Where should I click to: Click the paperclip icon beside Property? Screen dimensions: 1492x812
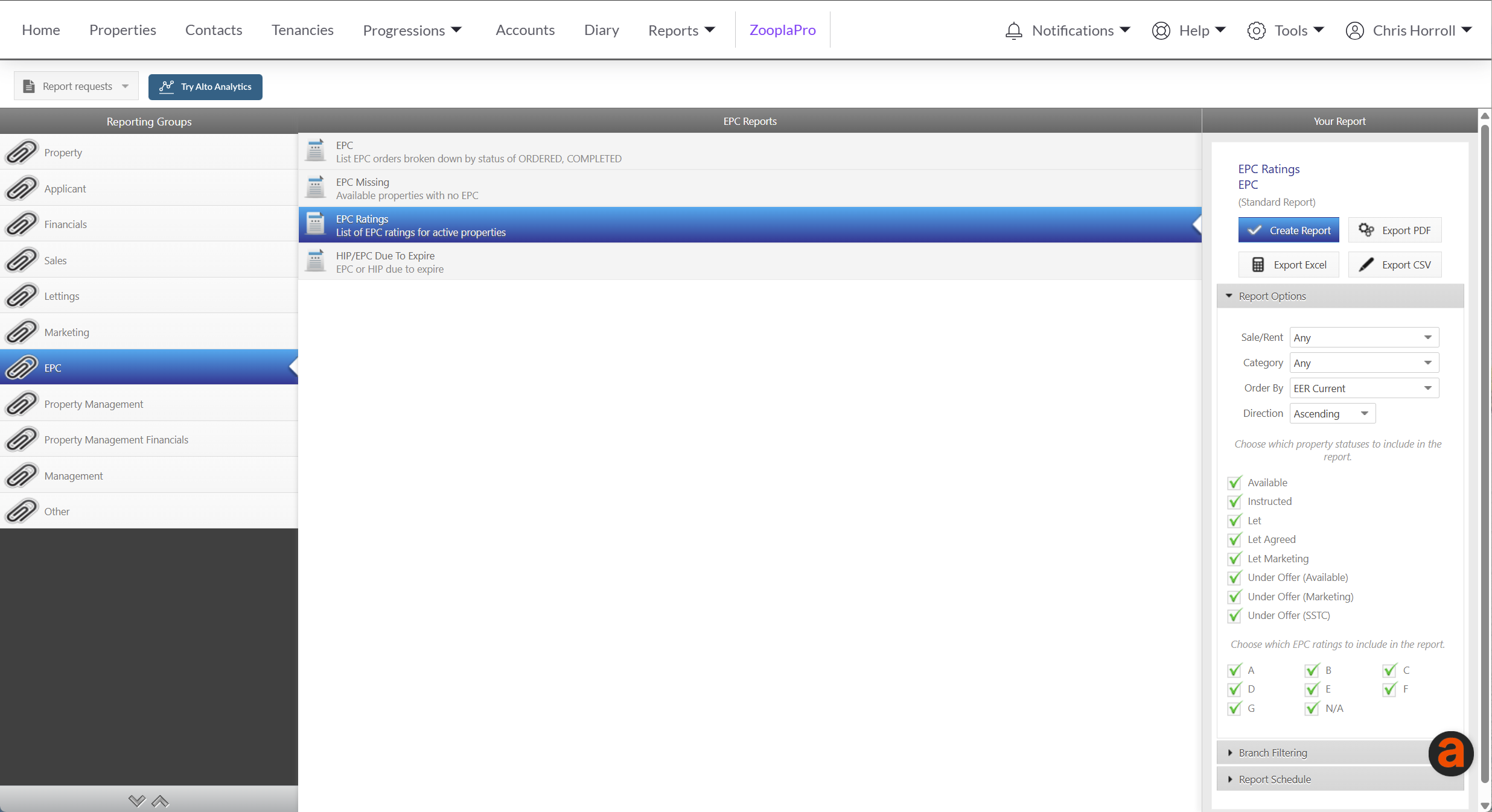pyautogui.click(x=22, y=152)
